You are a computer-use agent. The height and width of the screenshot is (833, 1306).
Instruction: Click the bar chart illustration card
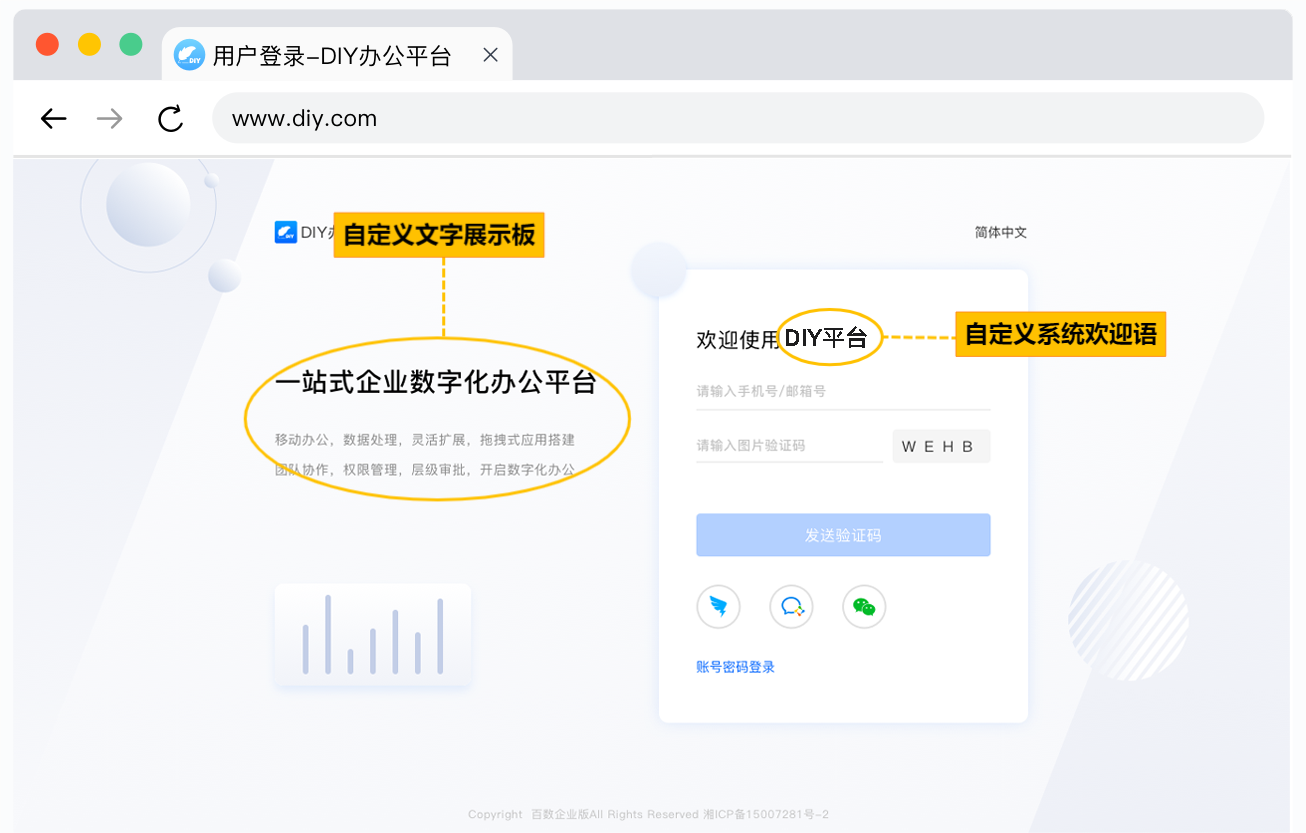click(372, 635)
